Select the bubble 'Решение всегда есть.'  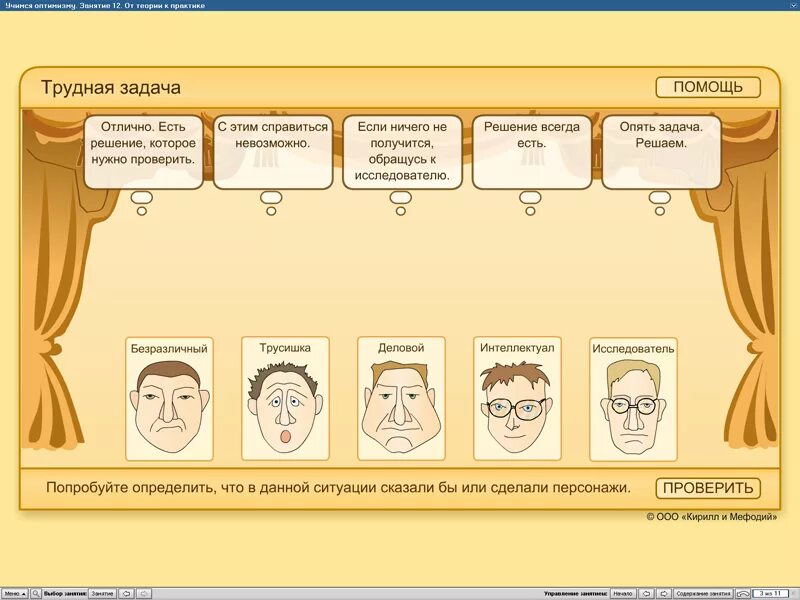pyautogui.click(x=532, y=152)
